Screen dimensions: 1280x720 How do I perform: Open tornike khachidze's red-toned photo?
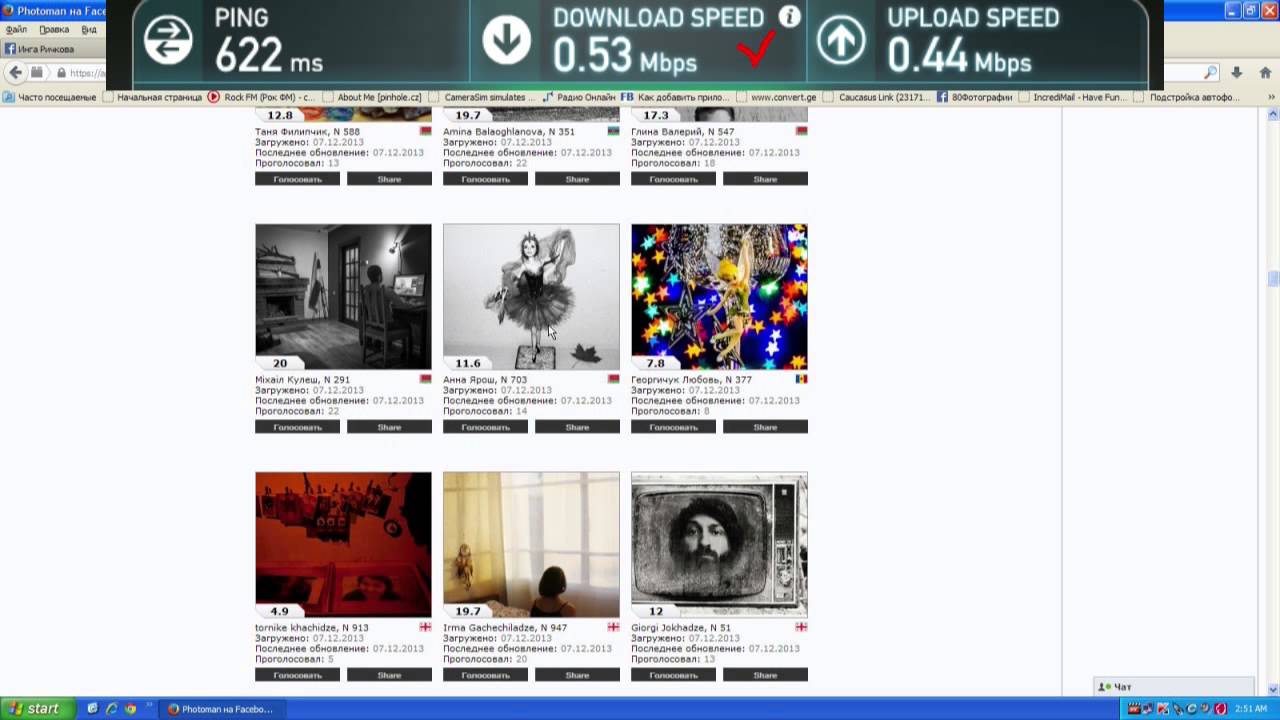(343, 545)
